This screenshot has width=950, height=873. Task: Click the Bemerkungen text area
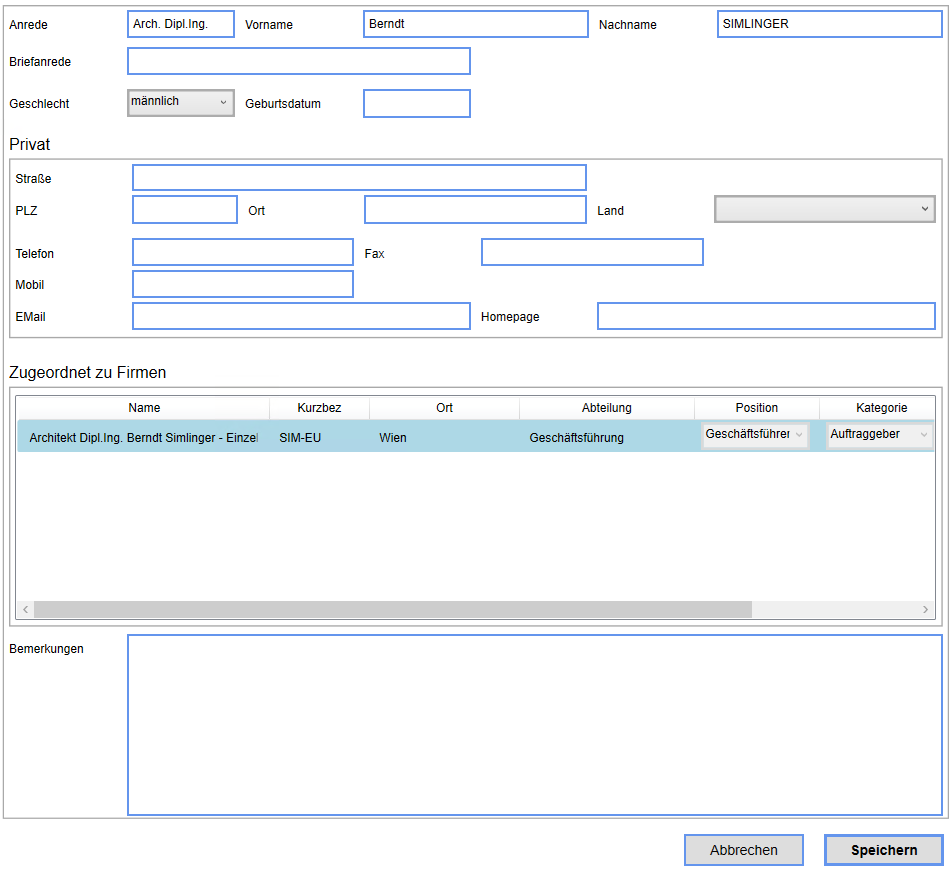tap(534, 725)
